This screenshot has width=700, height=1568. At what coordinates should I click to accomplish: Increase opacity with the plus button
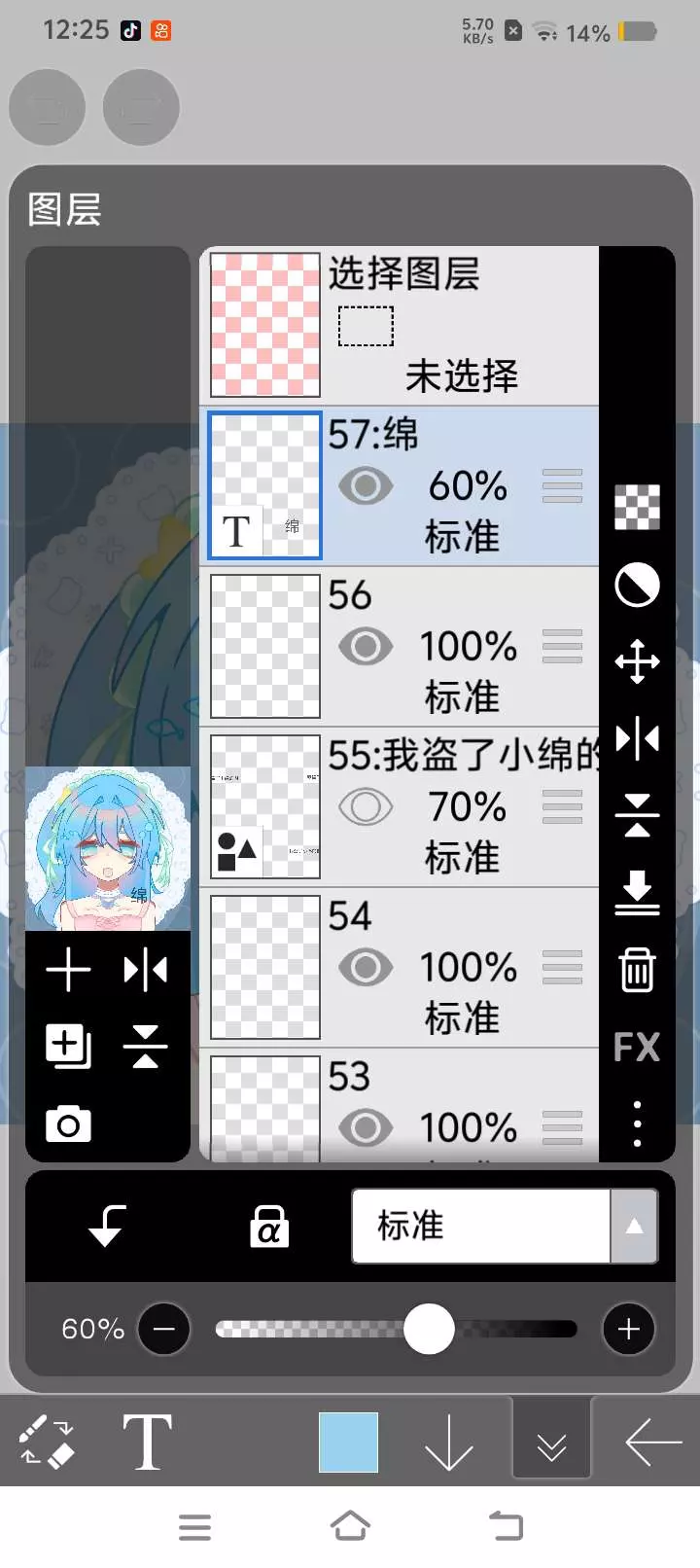(x=628, y=1329)
